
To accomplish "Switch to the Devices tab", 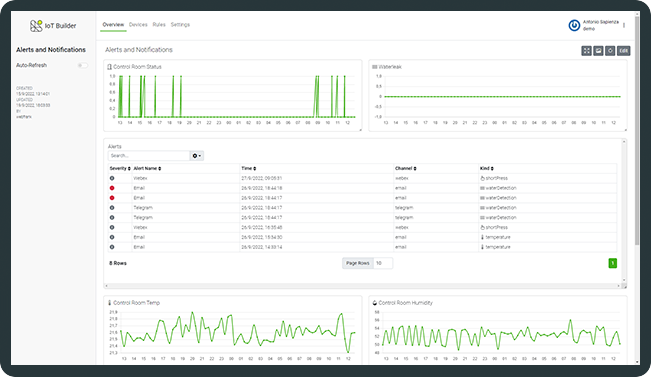I will coord(138,24).
